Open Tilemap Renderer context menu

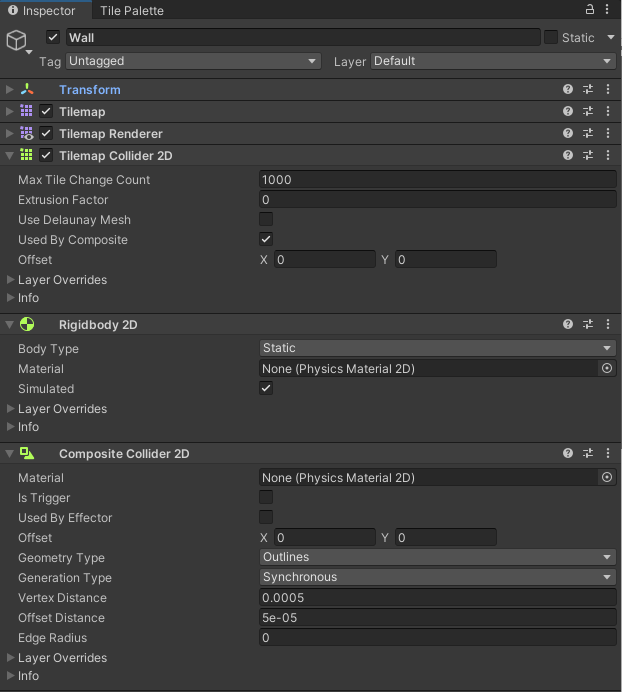pos(608,133)
